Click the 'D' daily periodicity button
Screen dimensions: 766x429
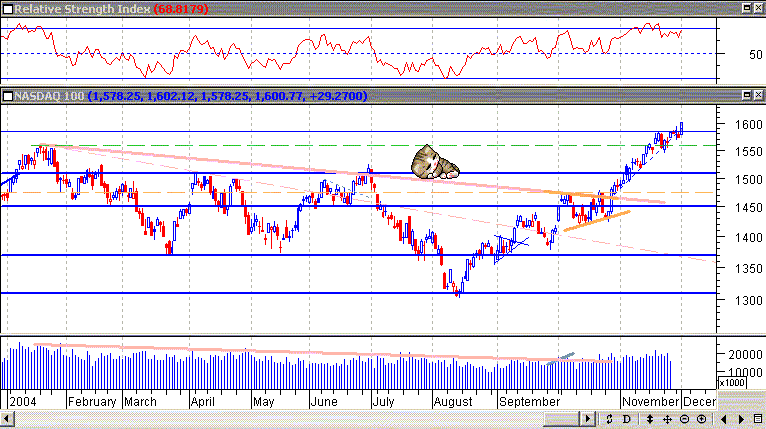[x=626, y=419]
